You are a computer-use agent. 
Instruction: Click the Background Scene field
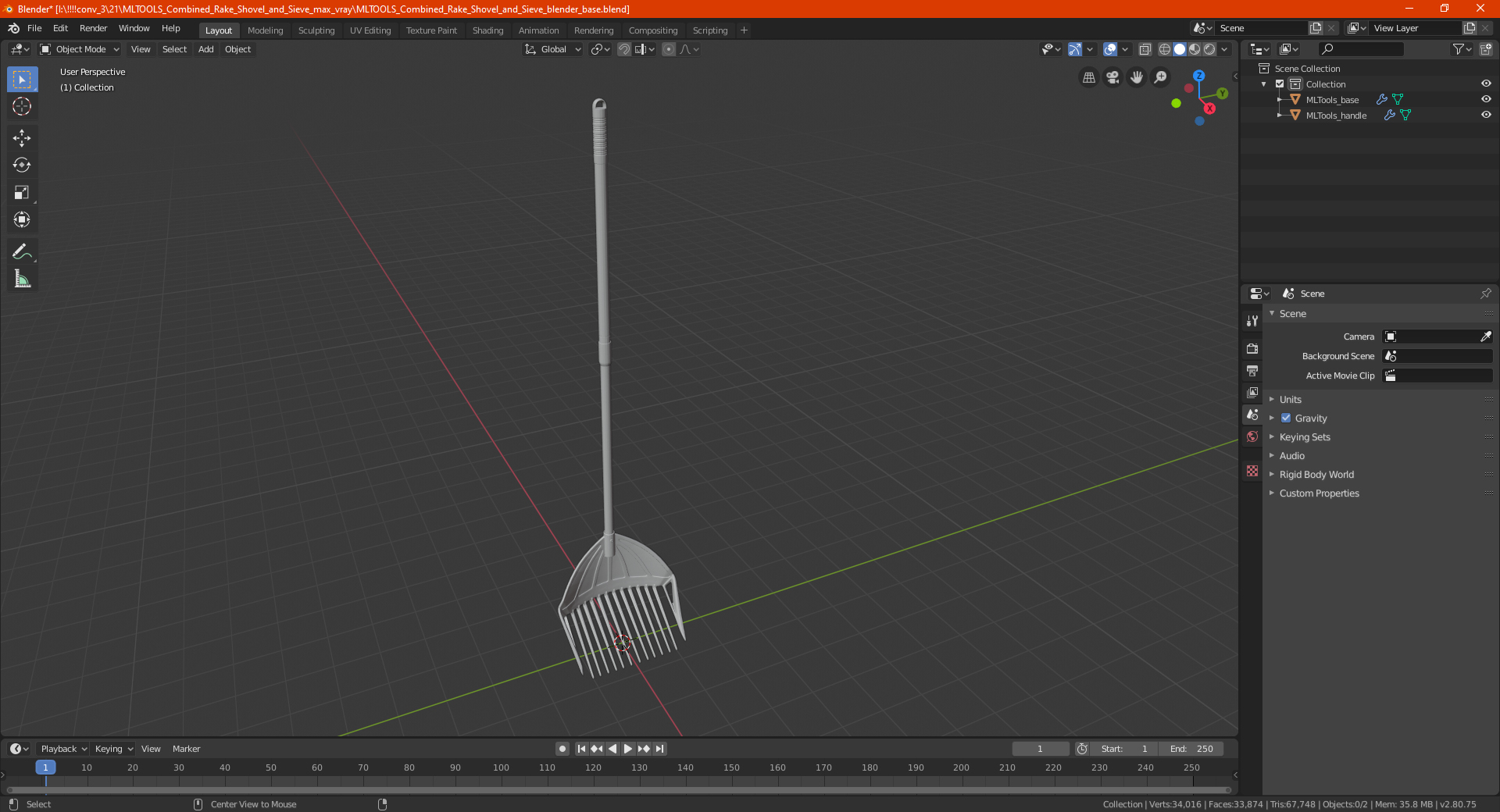click(1437, 356)
